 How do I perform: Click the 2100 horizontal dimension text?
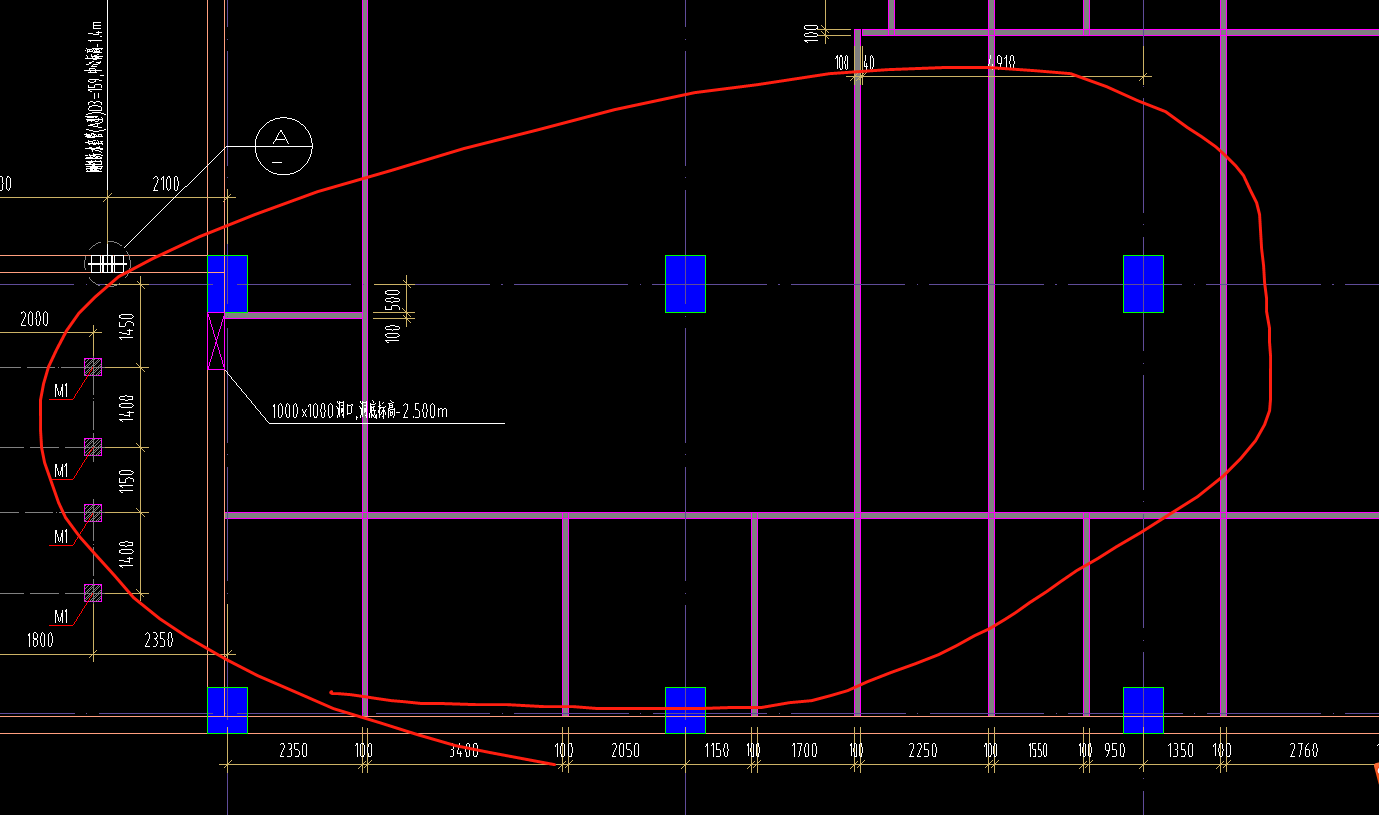166,183
